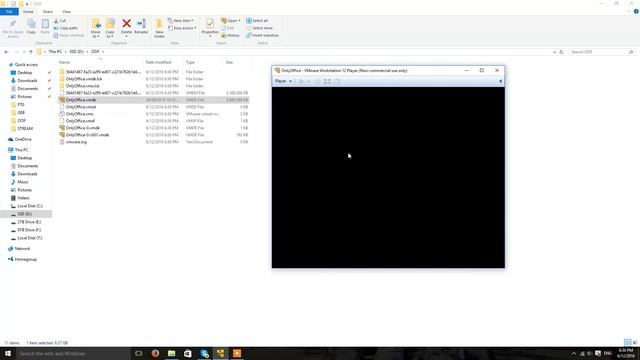This screenshot has height=360, width=640.
Task: Click This PC in the address bar
Action: 55,52
